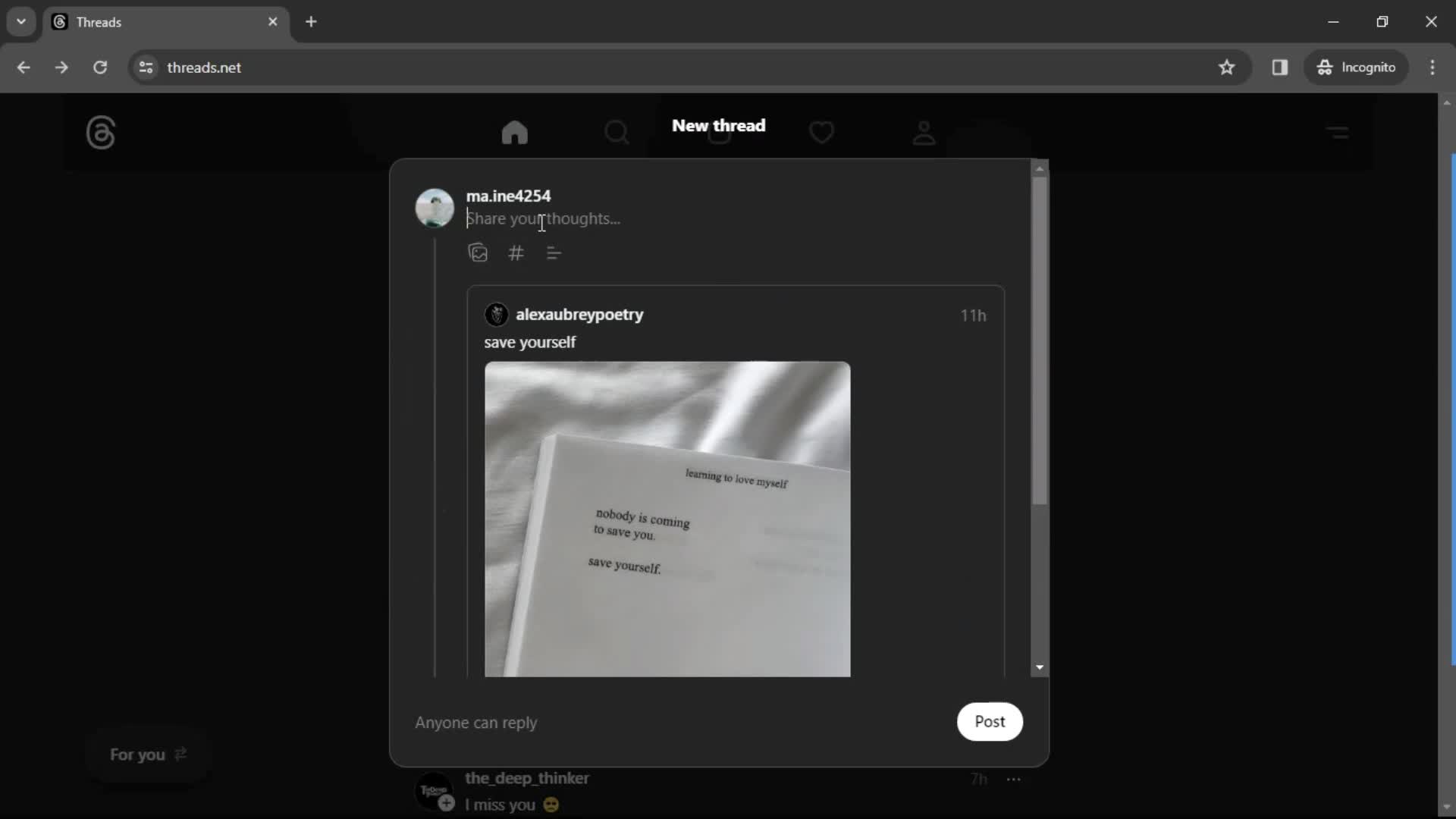
Task: Click the hamburger menu icon top-right
Action: pyautogui.click(x=1338, y=131)
